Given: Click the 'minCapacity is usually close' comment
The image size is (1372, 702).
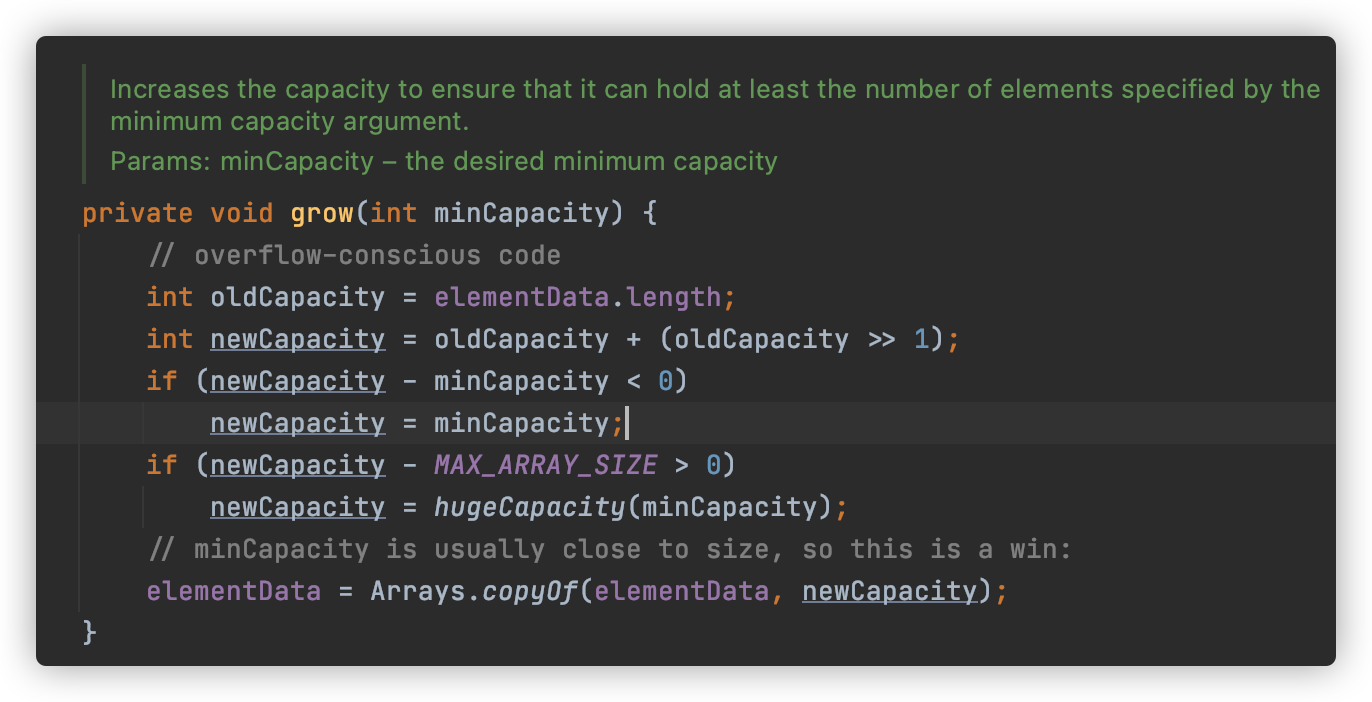Looking at the screenshot, I should 609,549.
